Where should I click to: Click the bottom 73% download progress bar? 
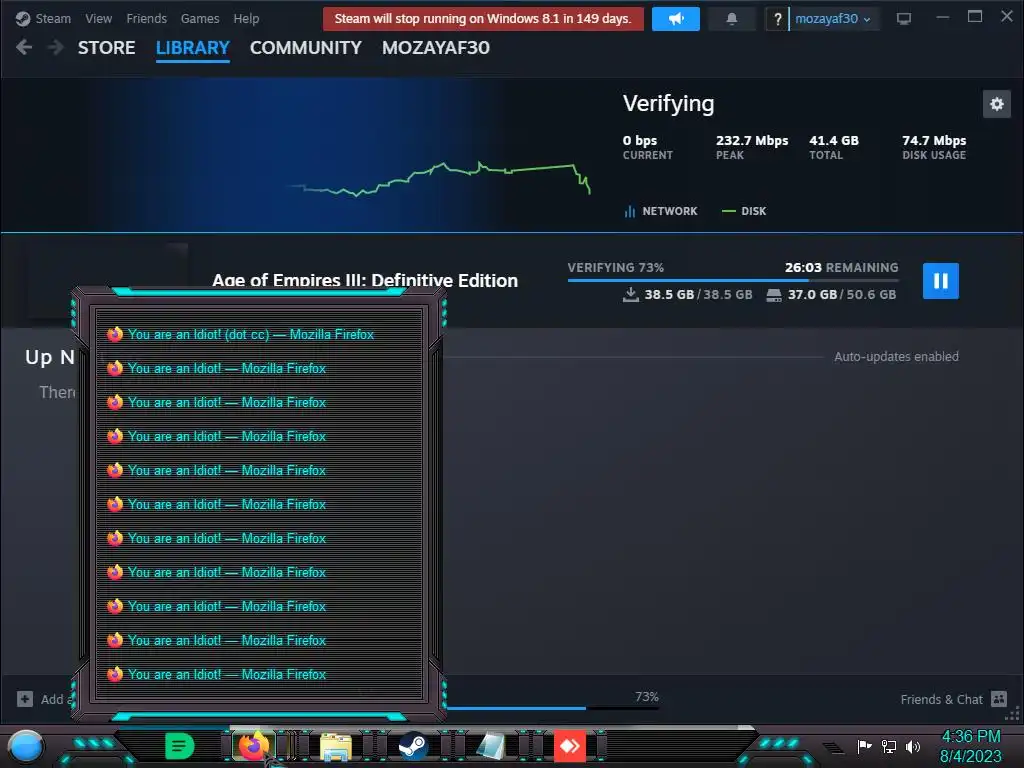[x=552, y=708]
